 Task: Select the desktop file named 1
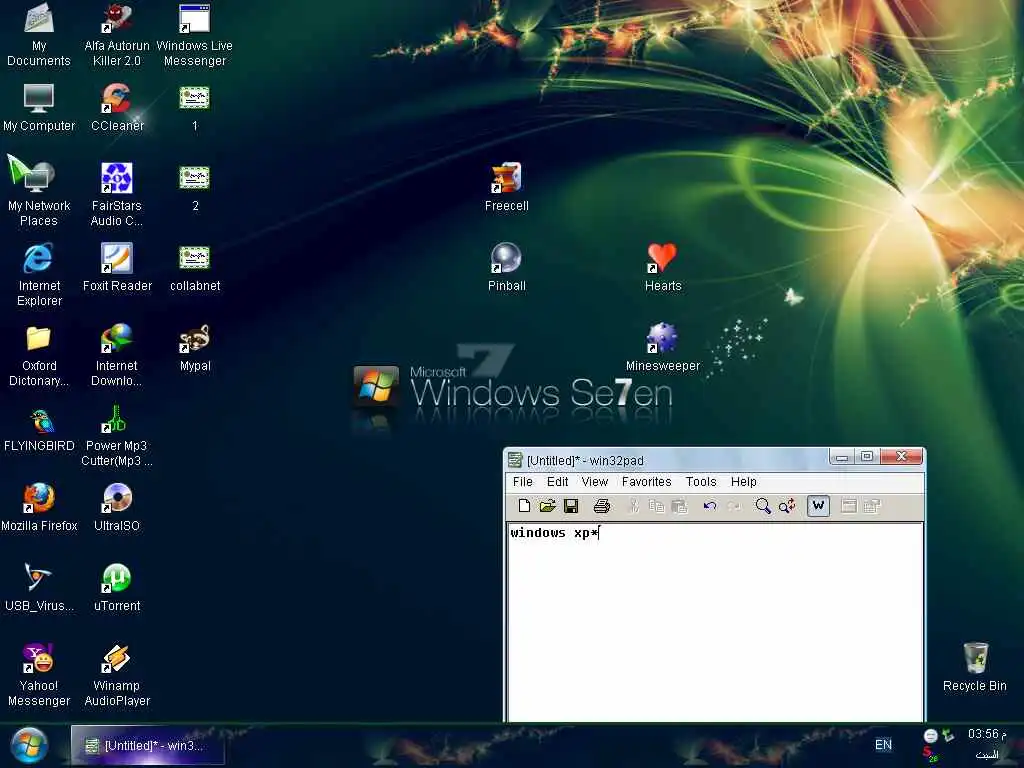click(195, 108)
